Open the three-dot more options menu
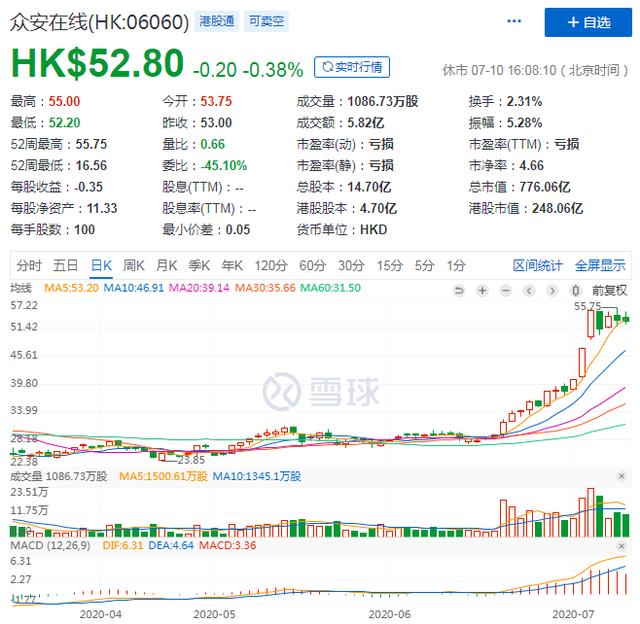This screenshot has height=624, width=640. click(514, 21)
